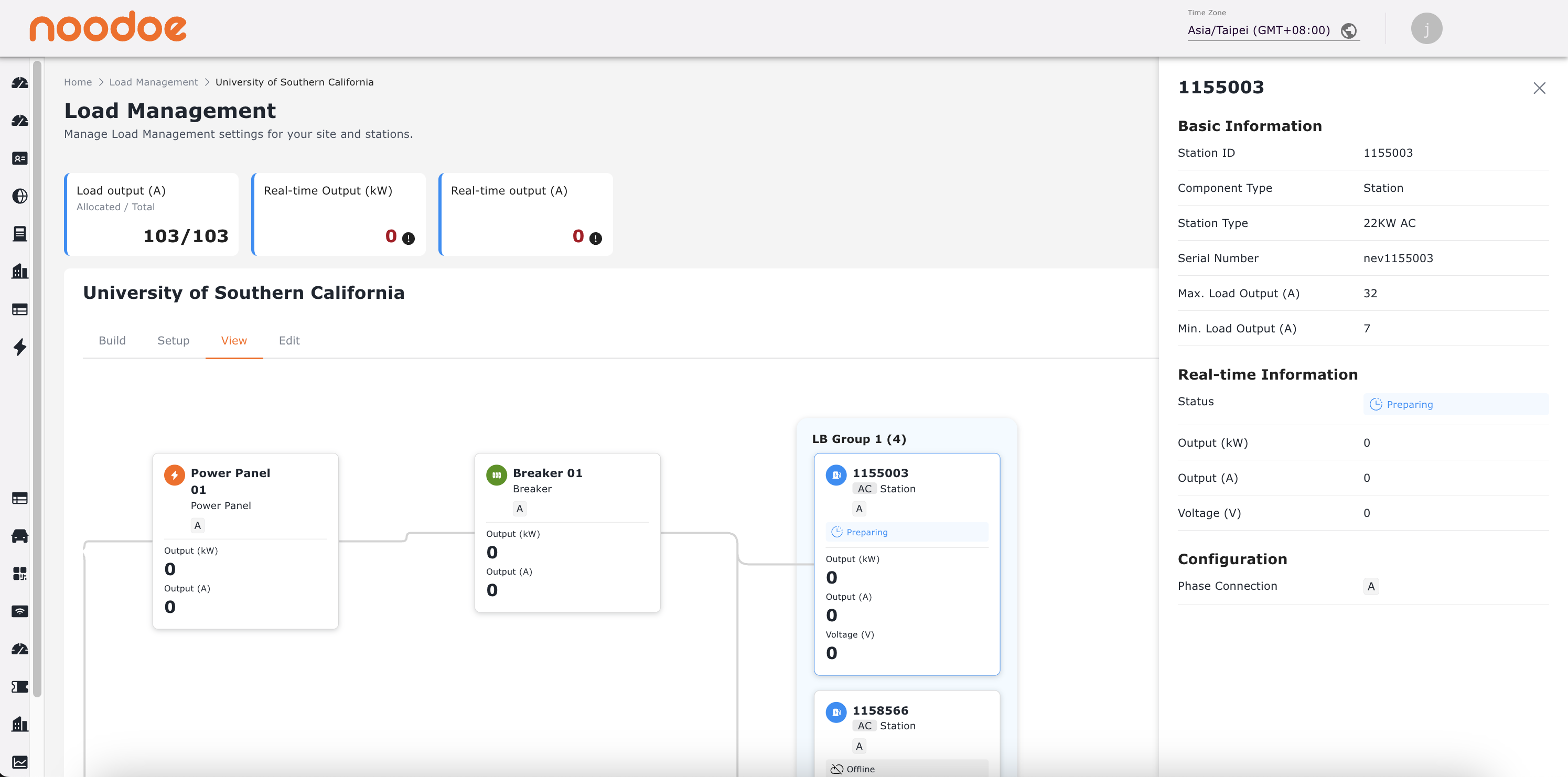Screen dimensions: 1568x777
Task: Switch to the Setup tab
Action: pos(174,341)
